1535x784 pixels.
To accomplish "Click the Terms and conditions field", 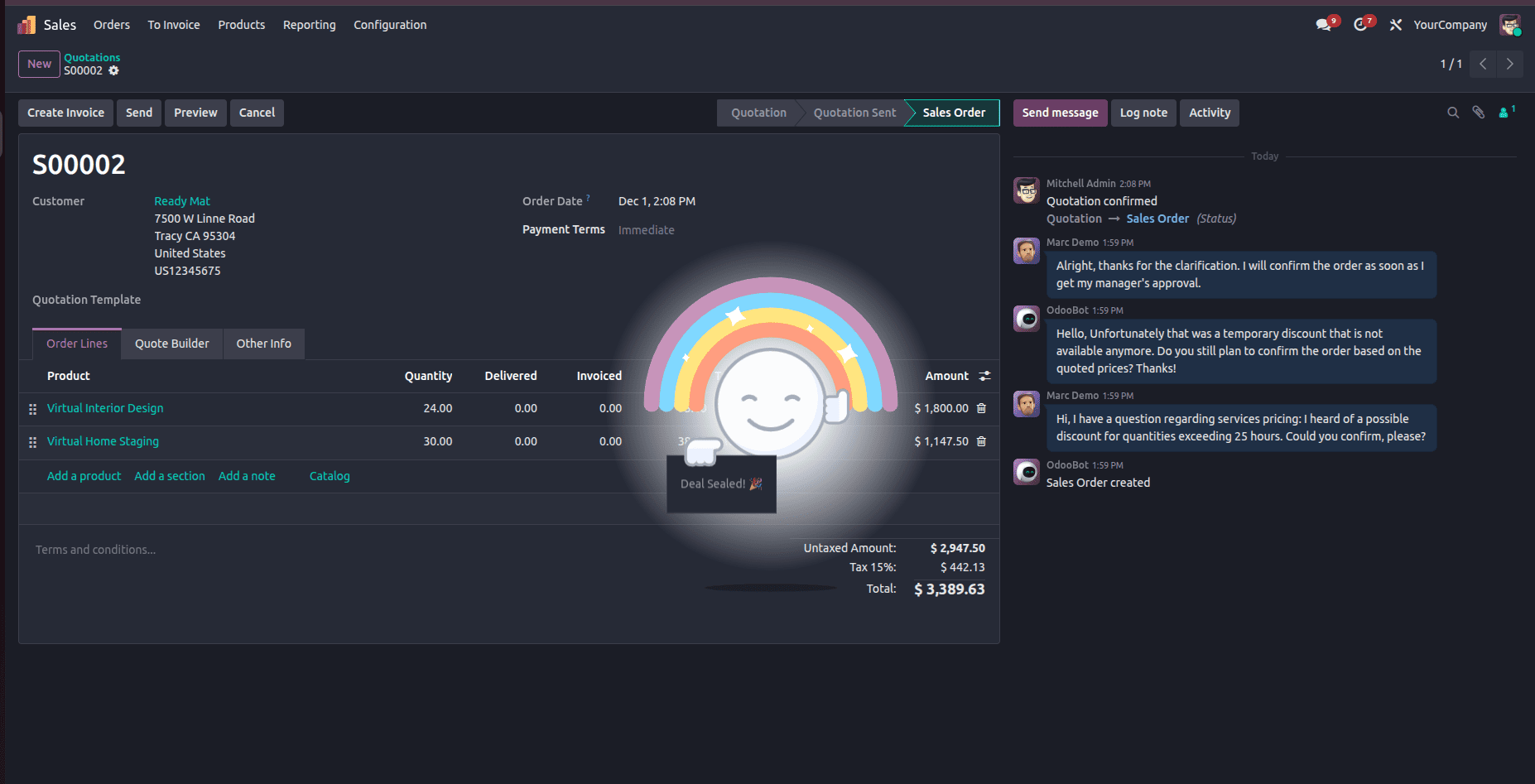I will click(95, 549).
